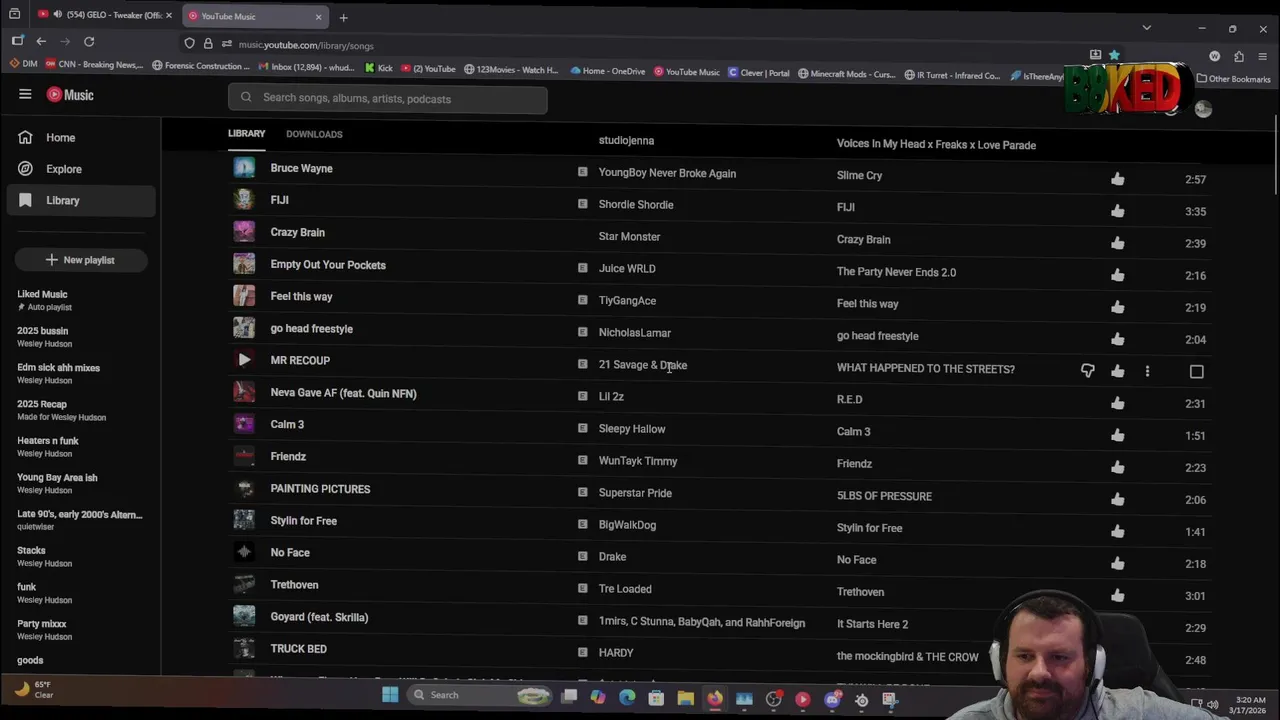Screen dimensions: 1280x720
Task: Open more options for MR RECOUP
Action: (x=1147, y=371)
